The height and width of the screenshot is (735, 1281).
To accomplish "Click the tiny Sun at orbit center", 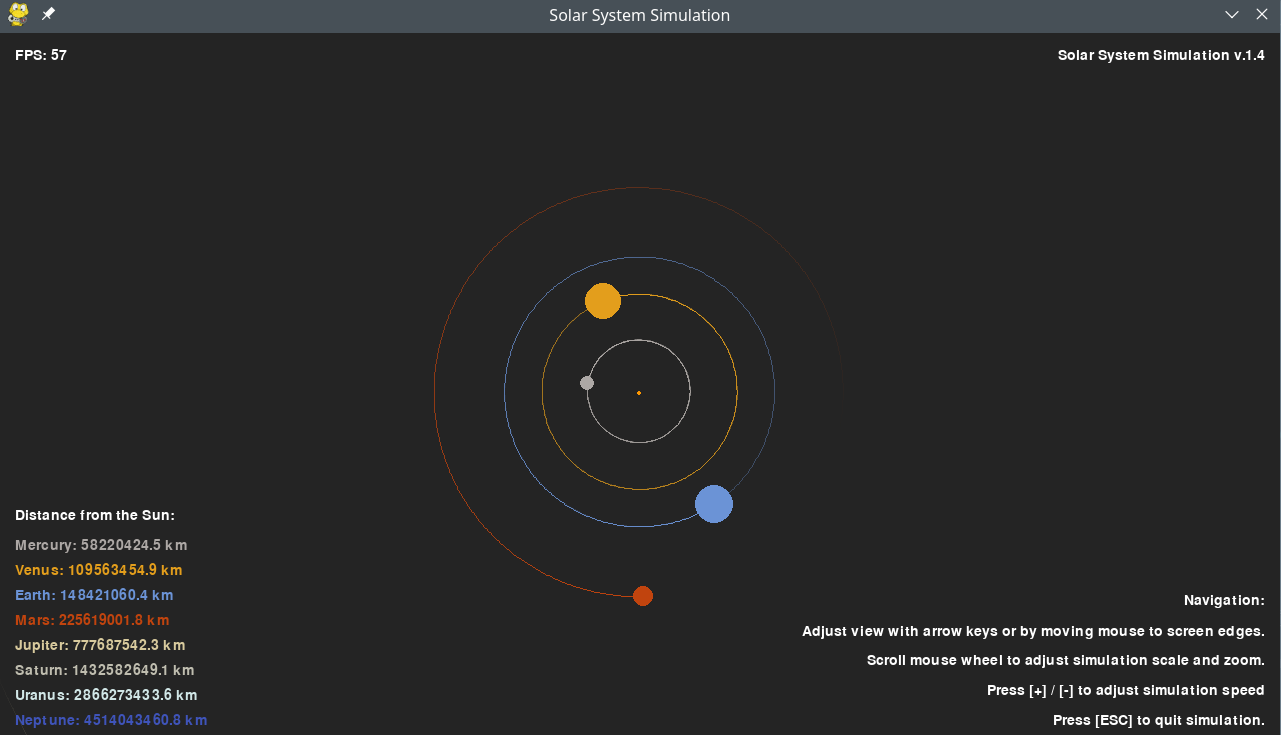I will tap(639, 393).
